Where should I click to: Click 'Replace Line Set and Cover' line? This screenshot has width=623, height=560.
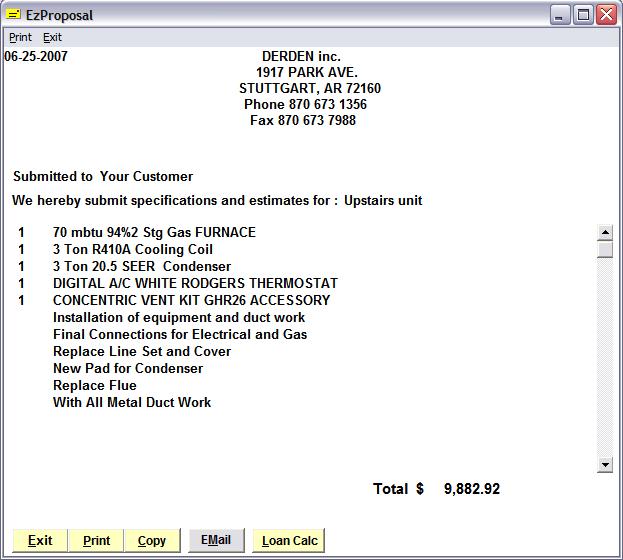point(142,352)
